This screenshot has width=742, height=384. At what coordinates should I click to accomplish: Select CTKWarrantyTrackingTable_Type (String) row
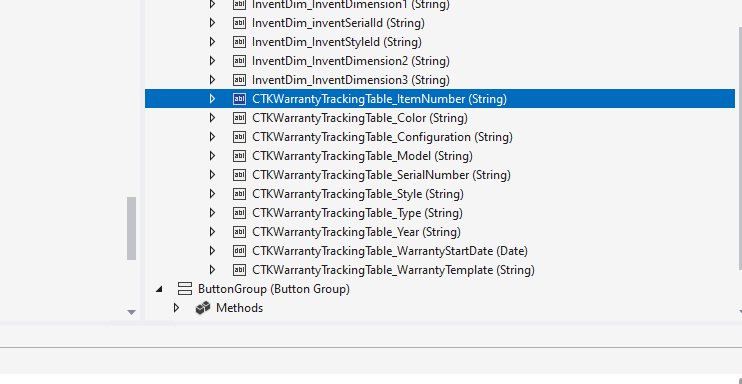point(440,213)
